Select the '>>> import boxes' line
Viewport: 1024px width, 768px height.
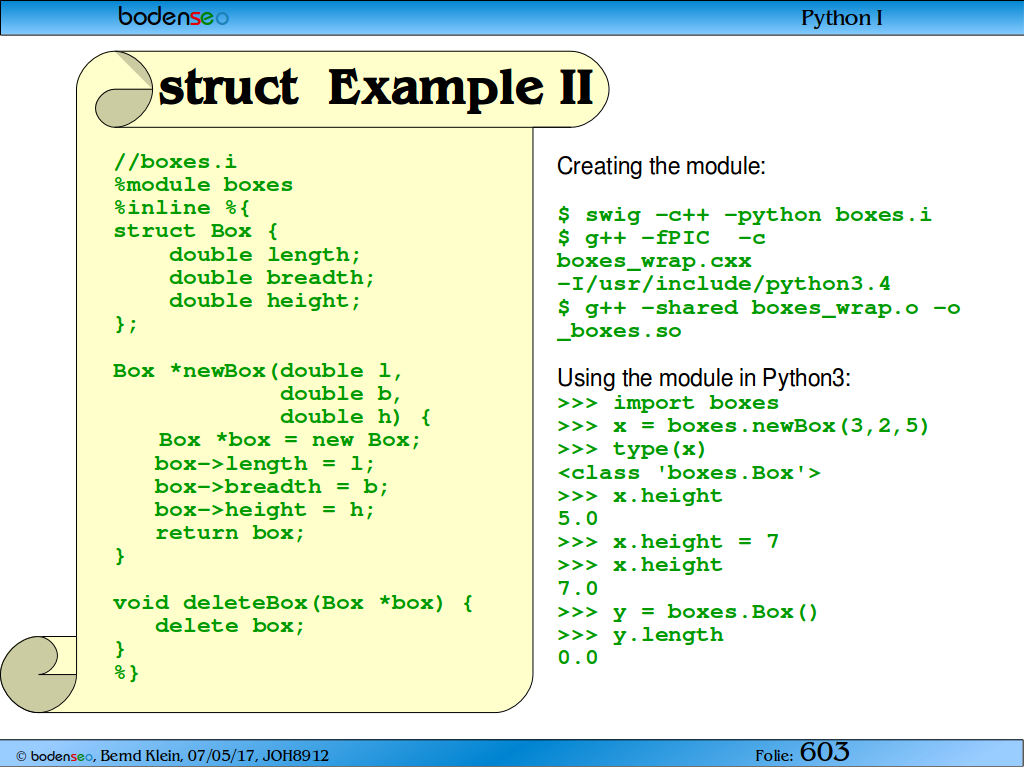669,402
